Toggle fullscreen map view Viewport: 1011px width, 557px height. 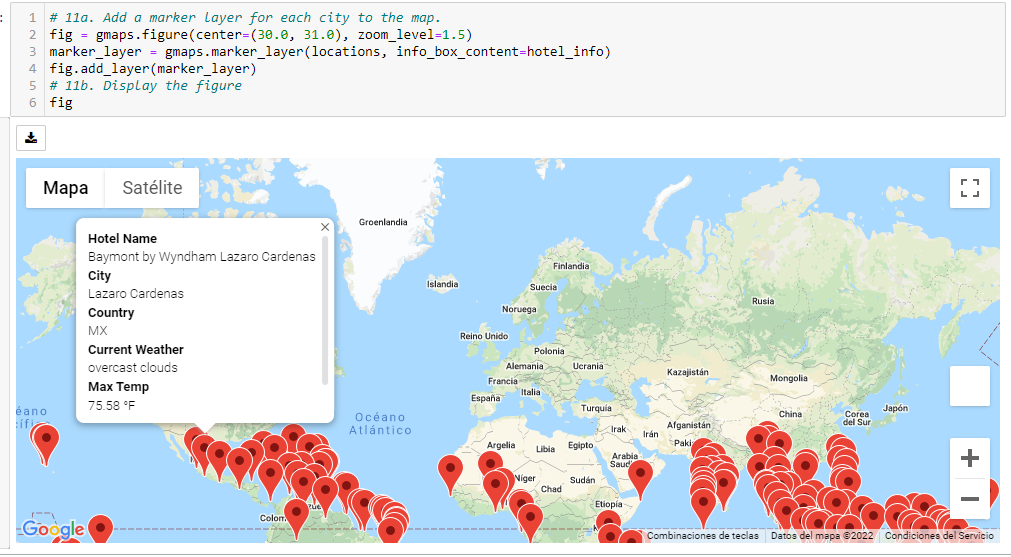coord(969,188)
